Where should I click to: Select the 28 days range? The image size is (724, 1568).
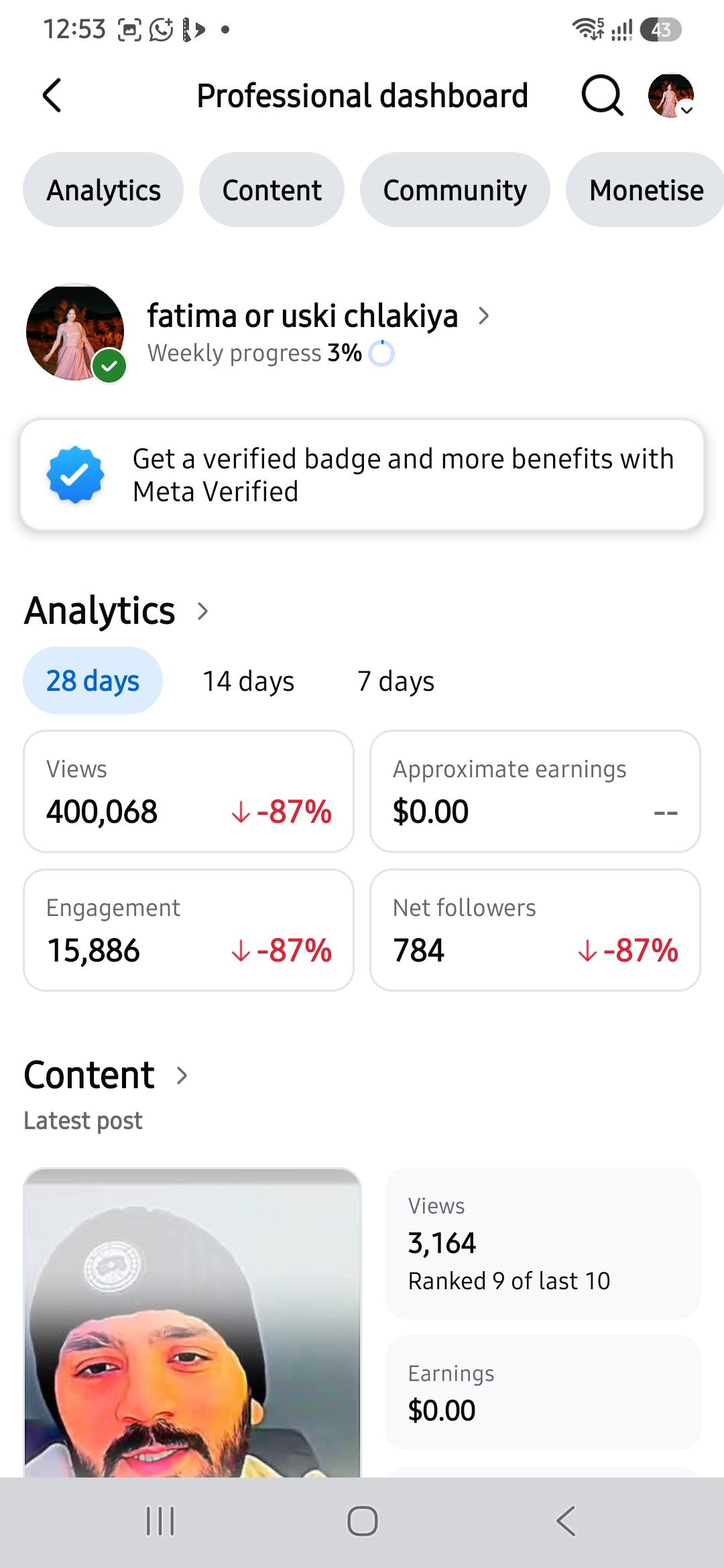coord(93,681)
